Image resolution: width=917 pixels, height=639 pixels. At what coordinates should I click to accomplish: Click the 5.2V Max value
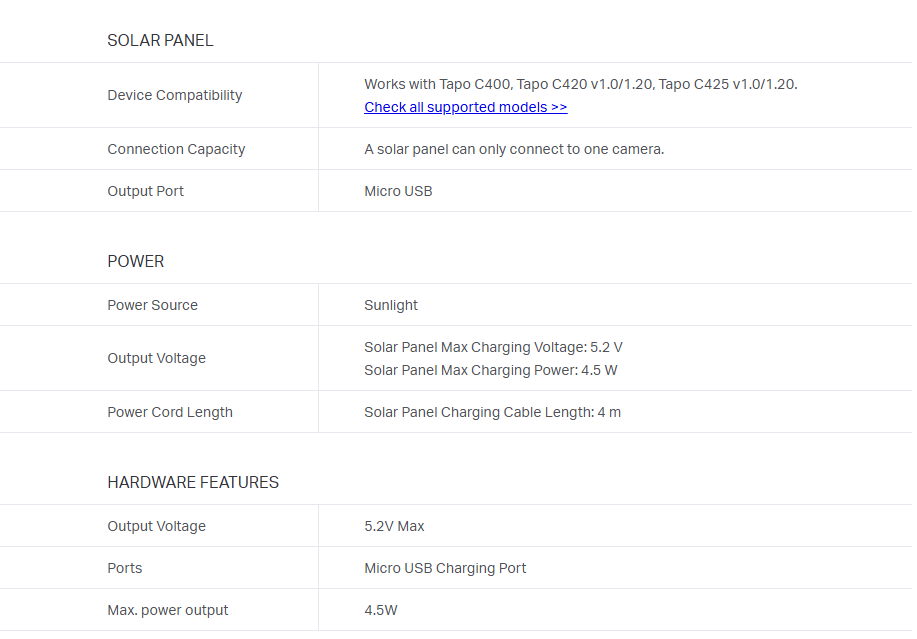[394, 526]
